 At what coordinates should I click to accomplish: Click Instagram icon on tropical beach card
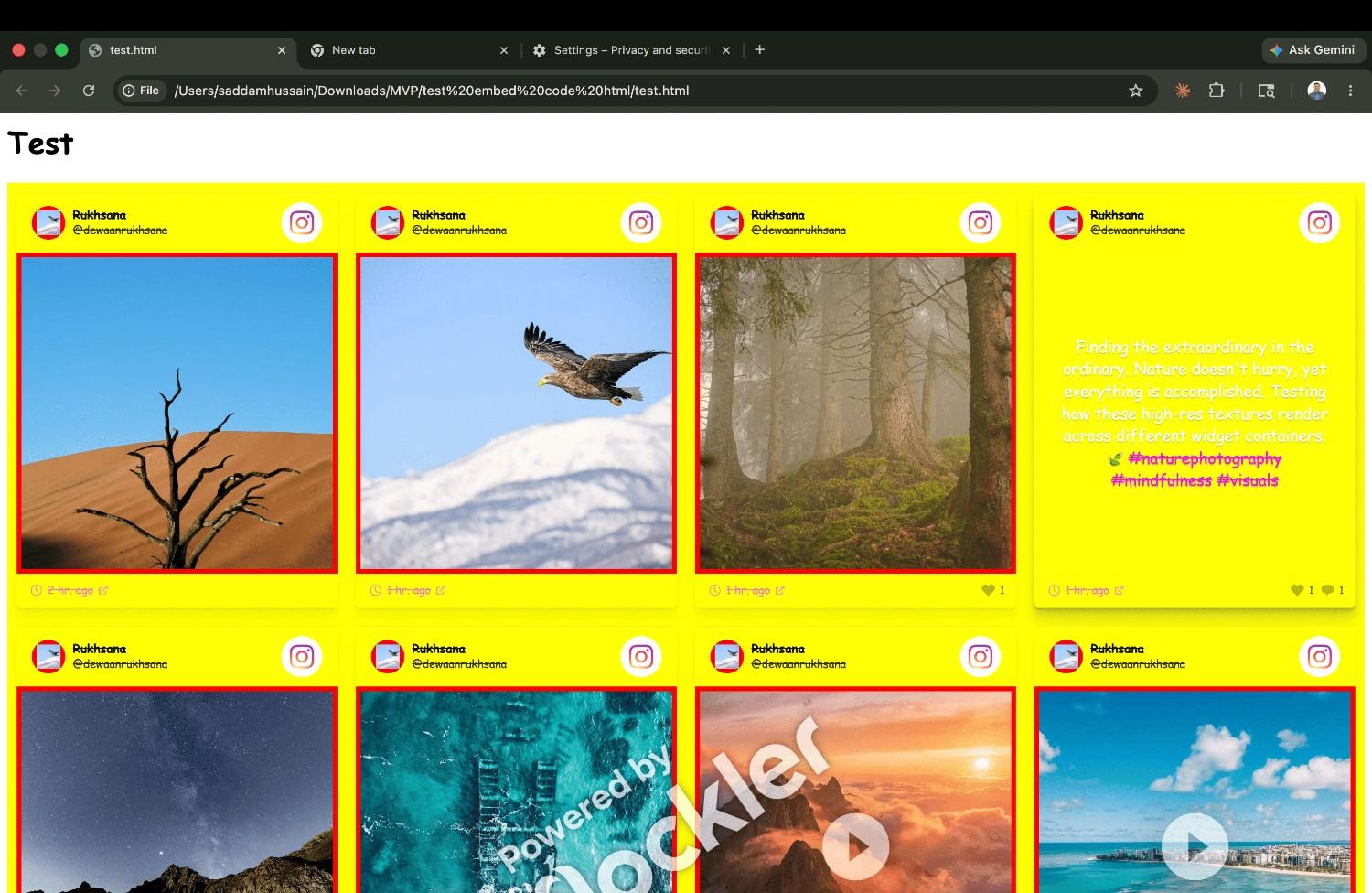(1320, 656)
